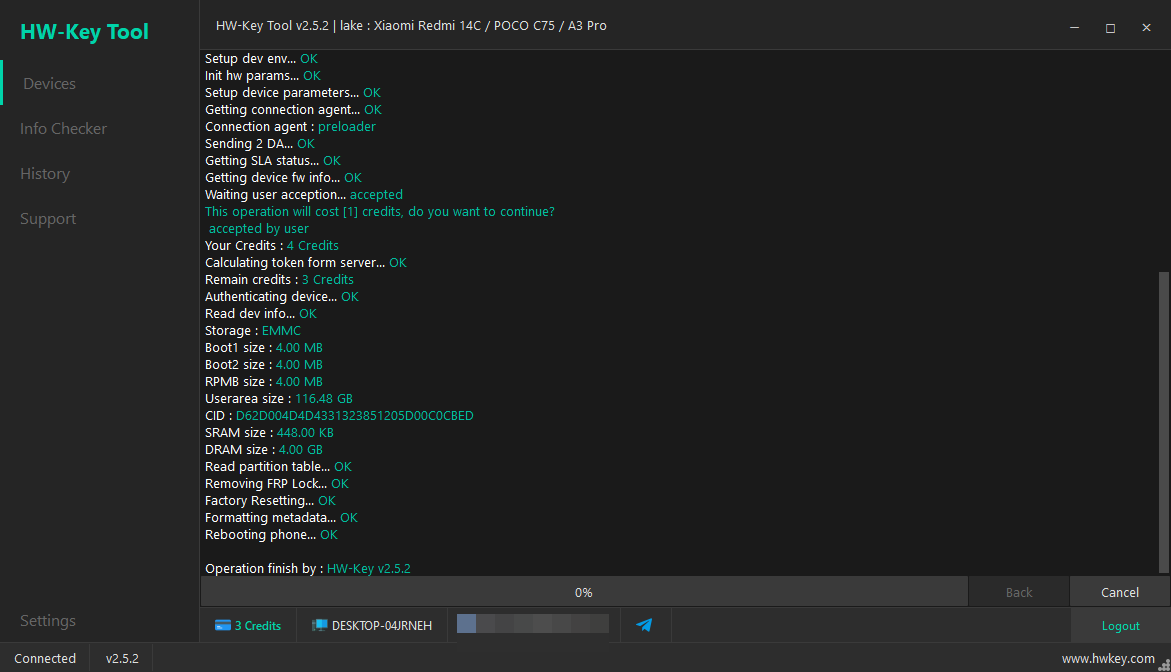Click the window title text with Xiaomi Redmi 14C
Image resolution: width=1171 pixels, height=672 pixels.
[x=411, y=25]
